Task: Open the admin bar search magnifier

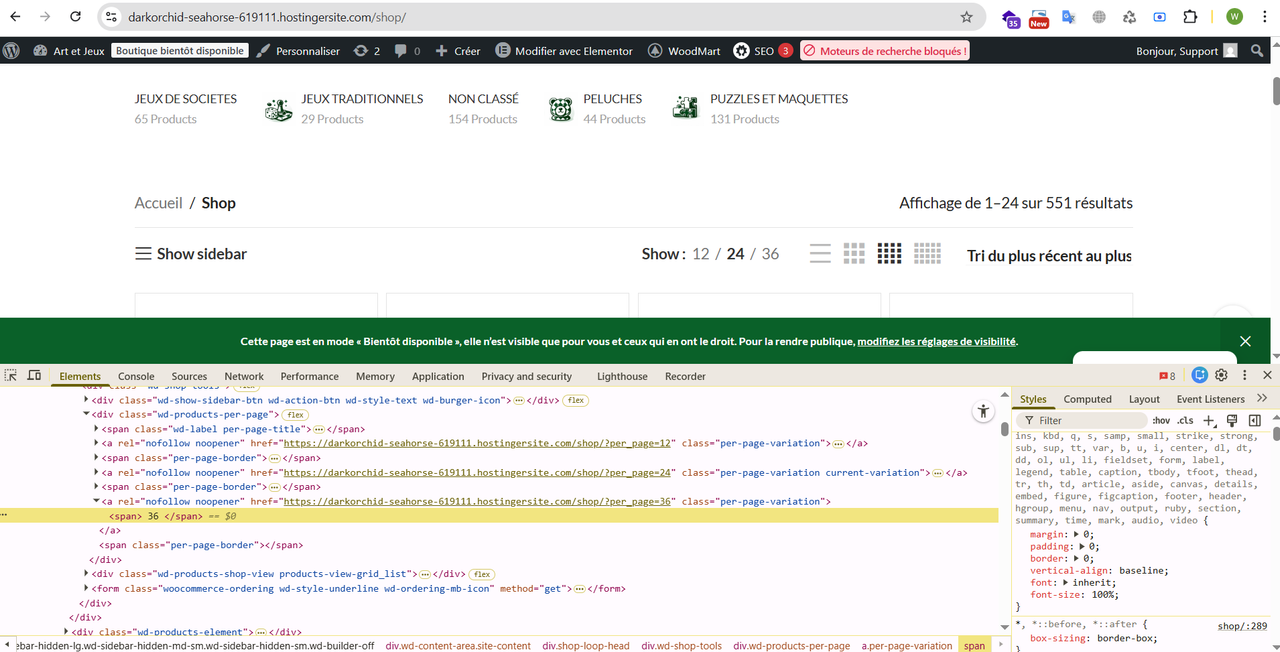Action: pyautogui.click(x=1257, y=51)
